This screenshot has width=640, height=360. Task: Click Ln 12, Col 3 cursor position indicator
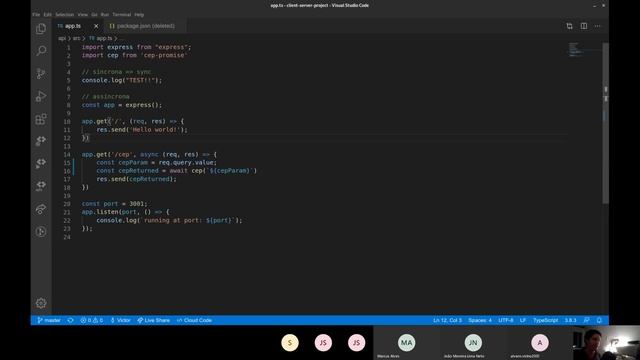[447, 320]
